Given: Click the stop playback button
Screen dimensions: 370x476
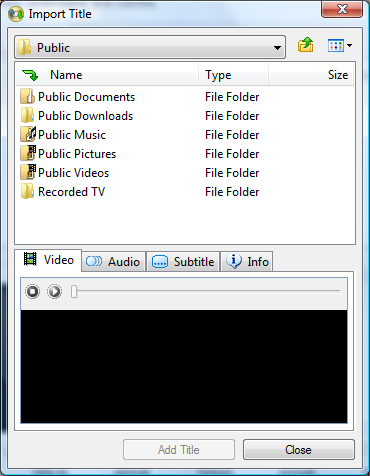Looking at the screenshot, I should pos(33,291).
